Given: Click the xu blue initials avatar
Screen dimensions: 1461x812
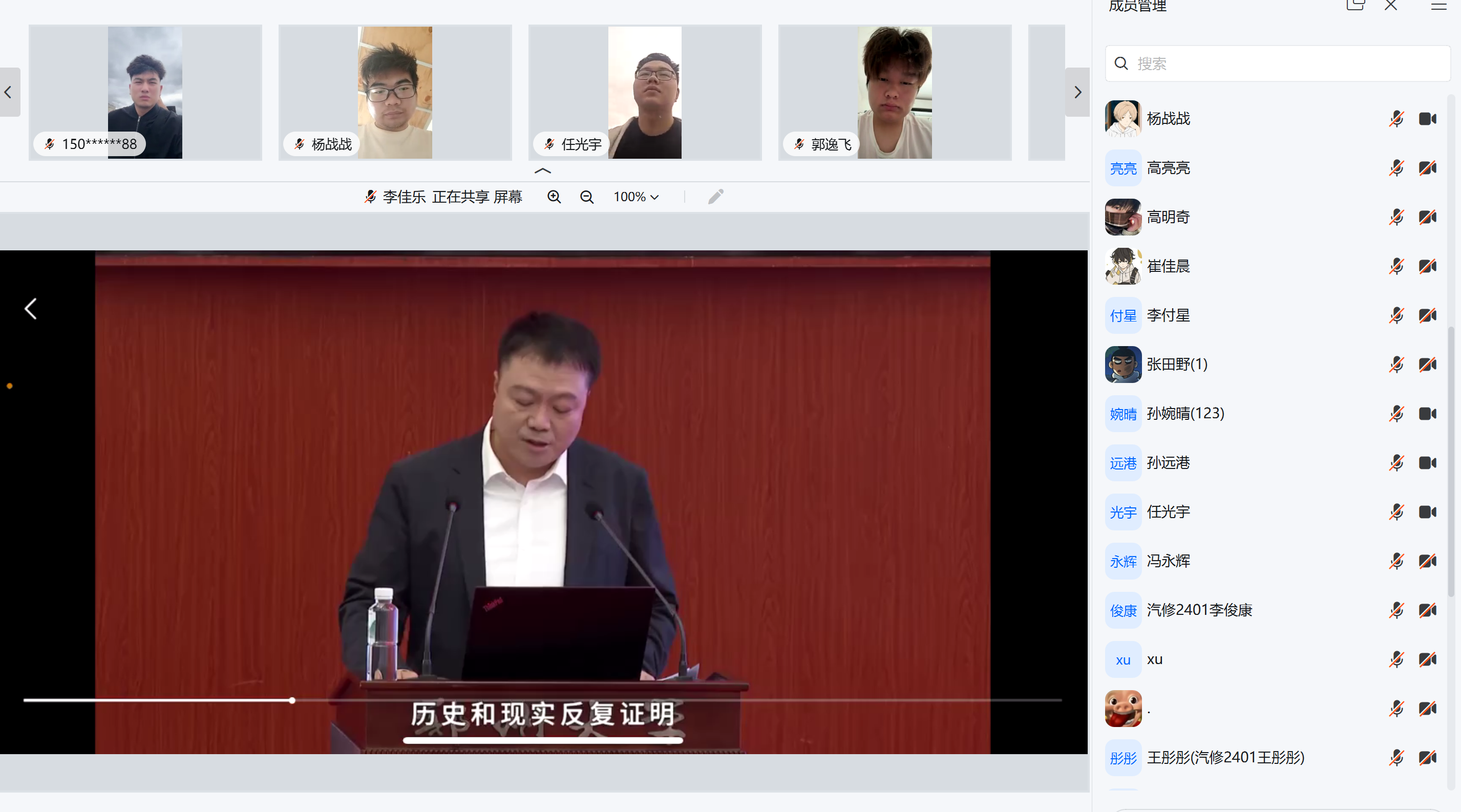Looking at the screenshot, I should [1123, 659].
